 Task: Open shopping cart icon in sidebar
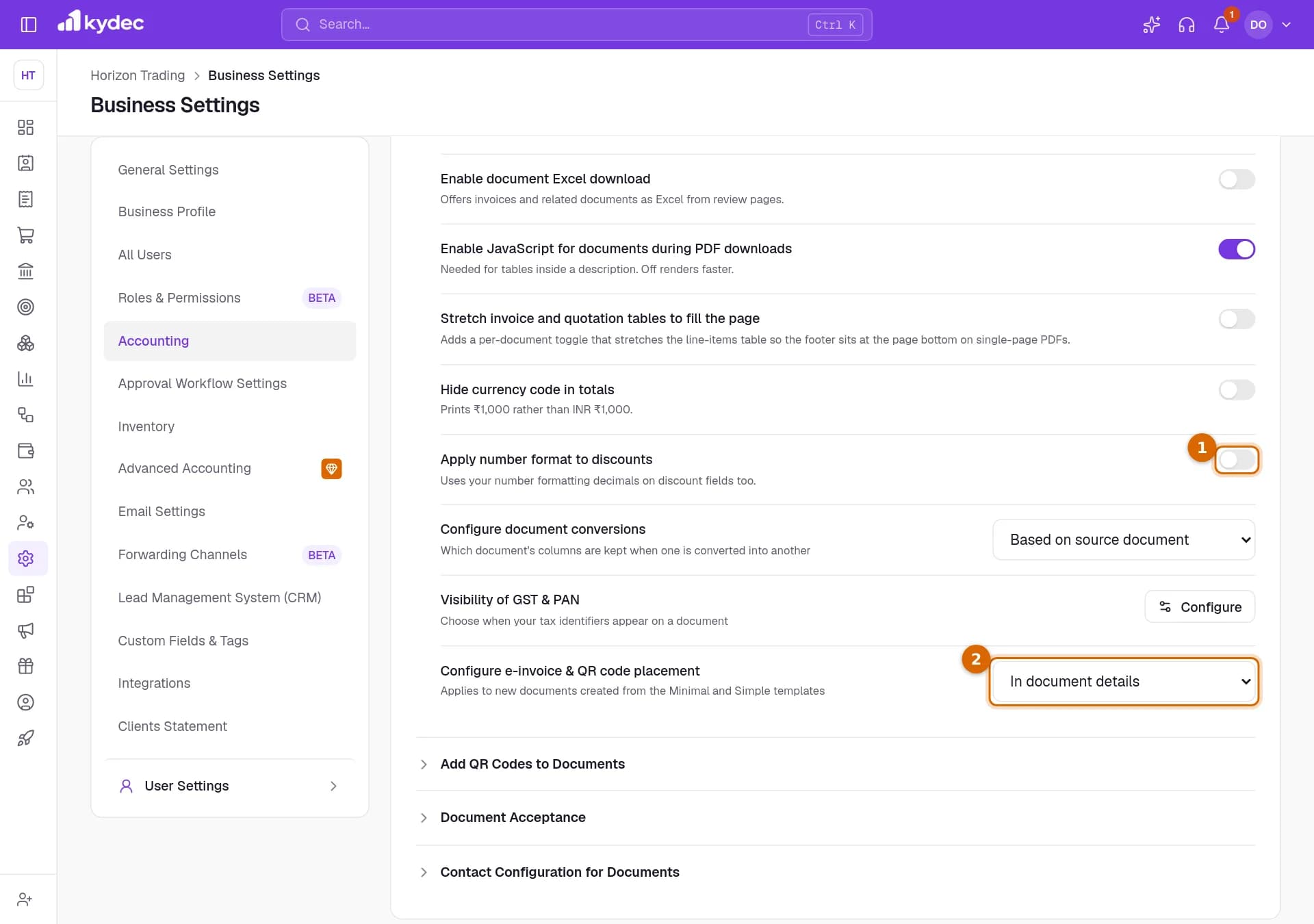(25, 235)
